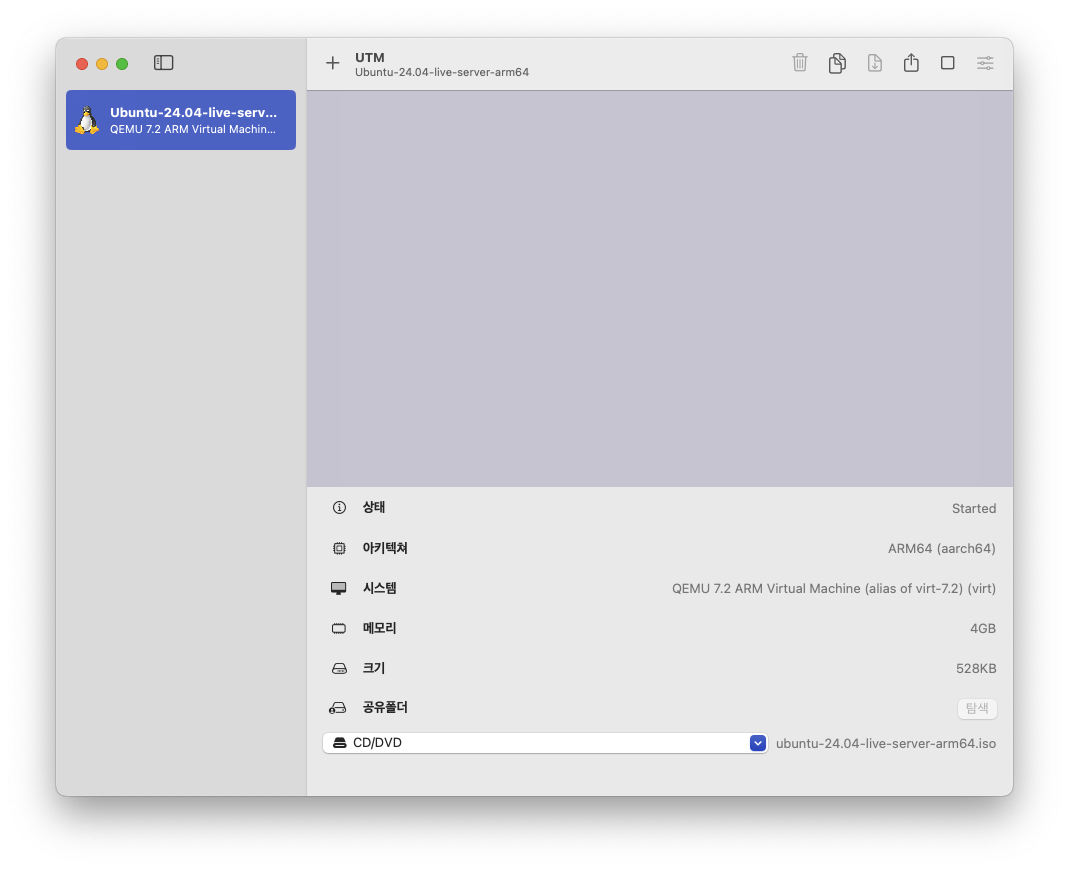Click the green zoom window button
Screen dimensions: 1069x870
tap(122, 63)
